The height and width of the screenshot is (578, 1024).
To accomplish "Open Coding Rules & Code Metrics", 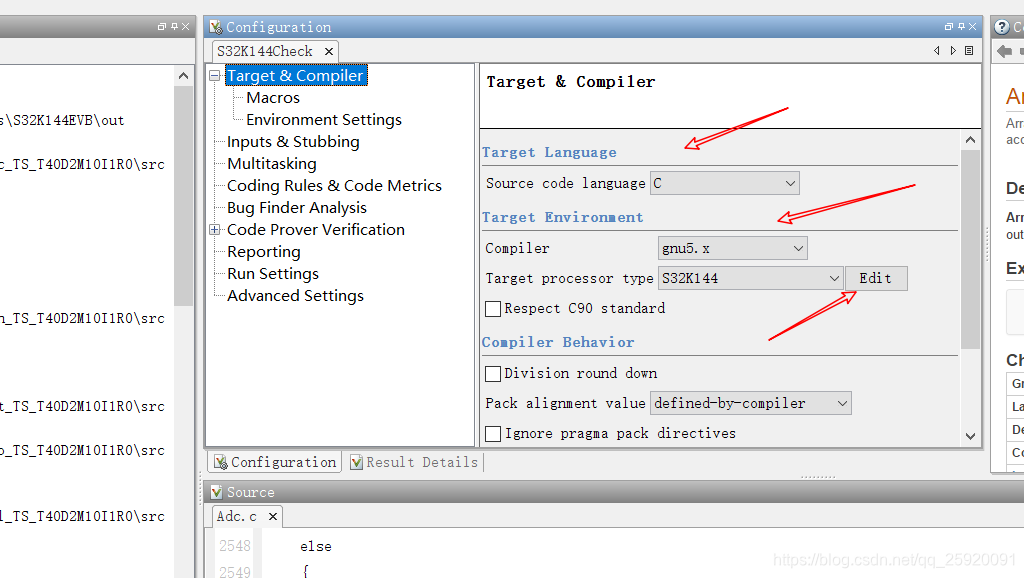I will coord(334,186).
